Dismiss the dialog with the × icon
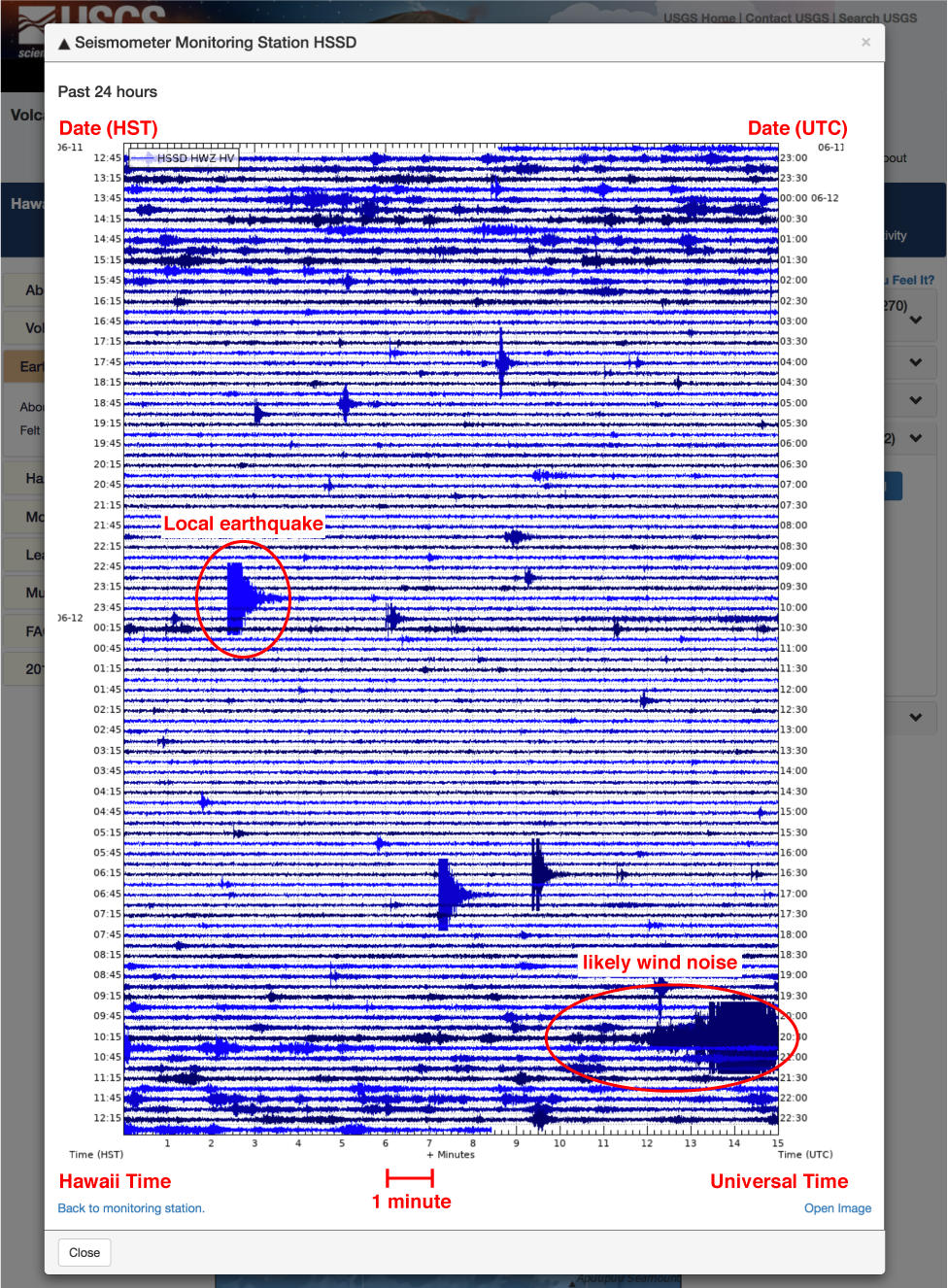This screenshot has width=948, height=1288. click(x=865, y=42)
